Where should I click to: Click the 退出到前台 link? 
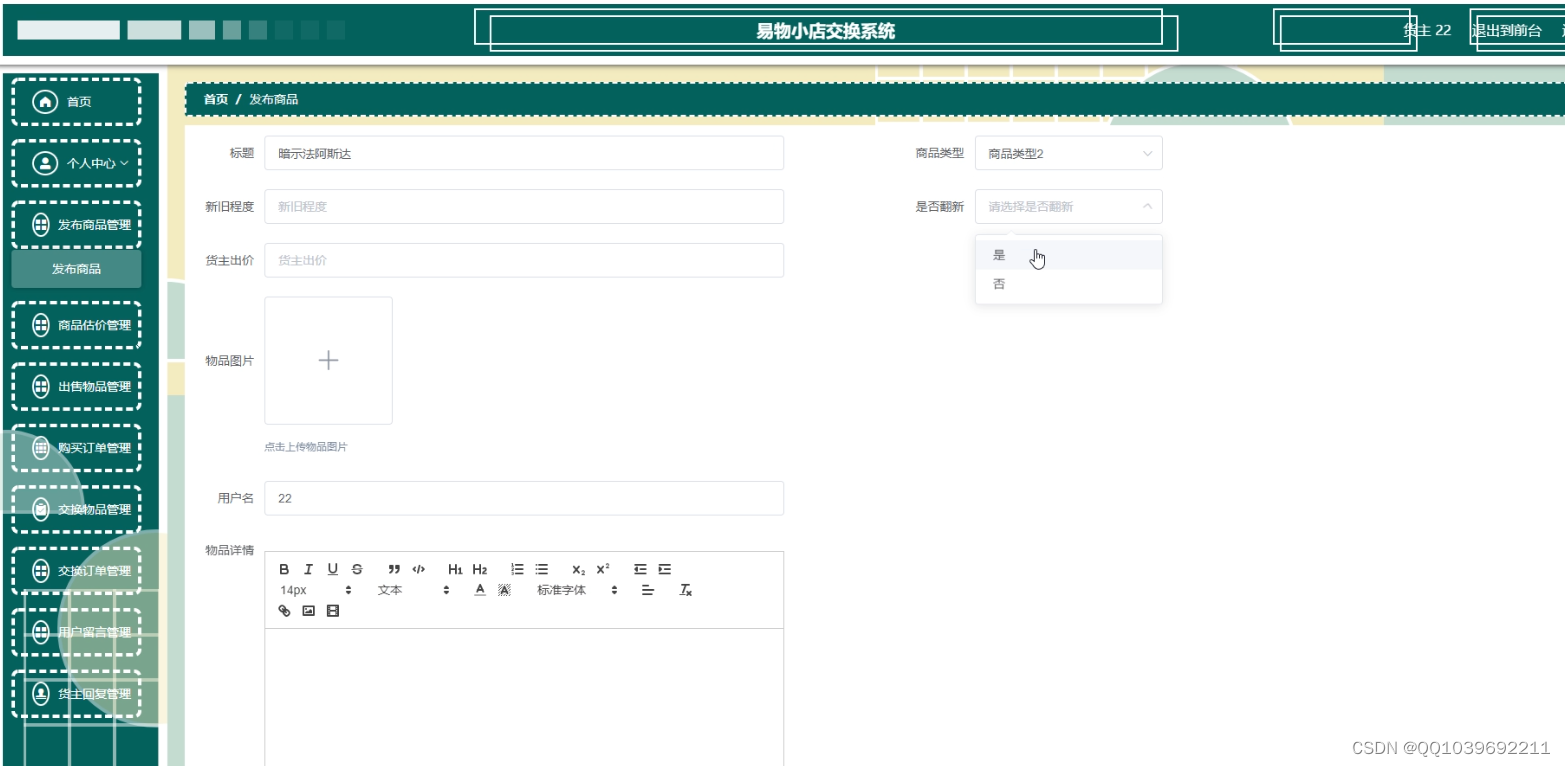1506,30
